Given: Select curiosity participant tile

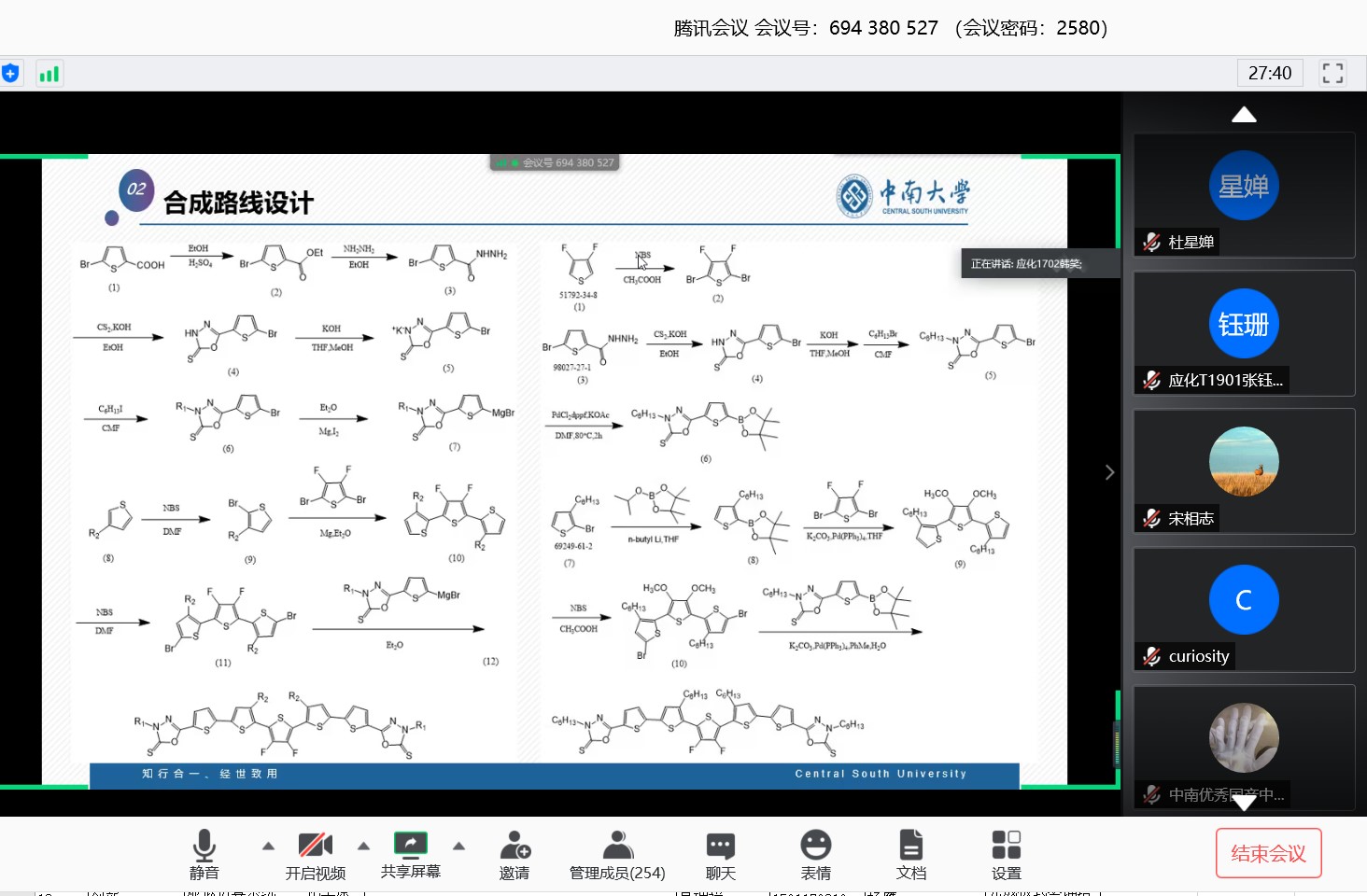Looking at the screenshot, I should (x=1244, y=609).
